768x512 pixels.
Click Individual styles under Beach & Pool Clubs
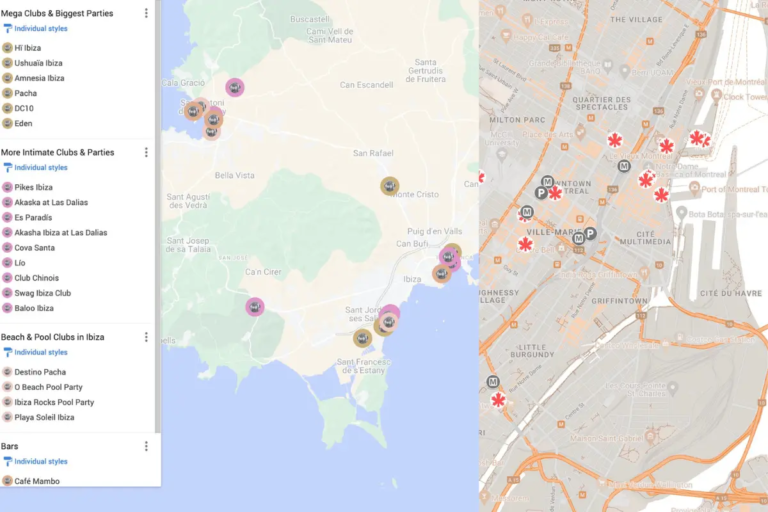35,352
